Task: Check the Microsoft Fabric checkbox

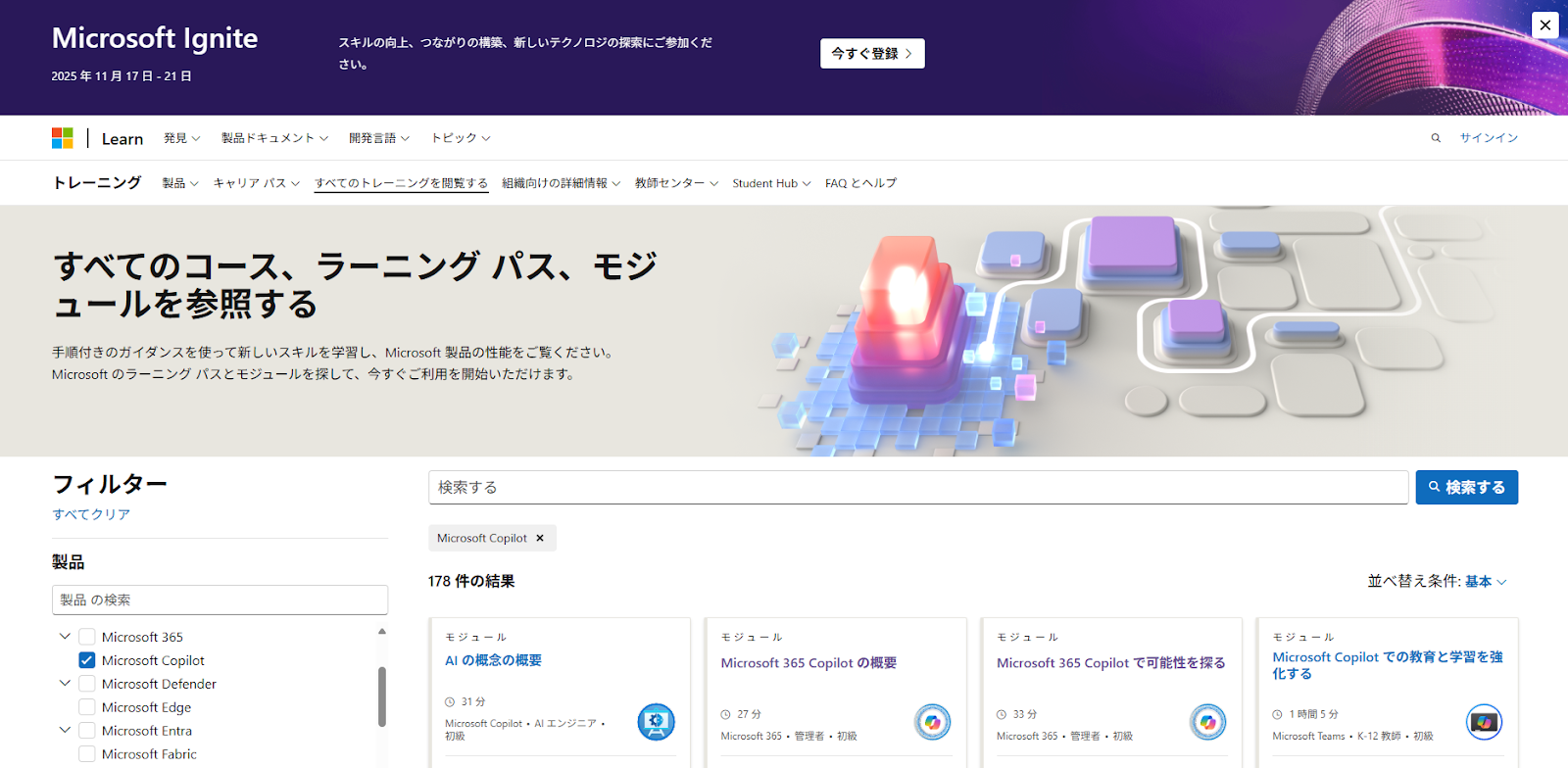Action: [87, 754]
